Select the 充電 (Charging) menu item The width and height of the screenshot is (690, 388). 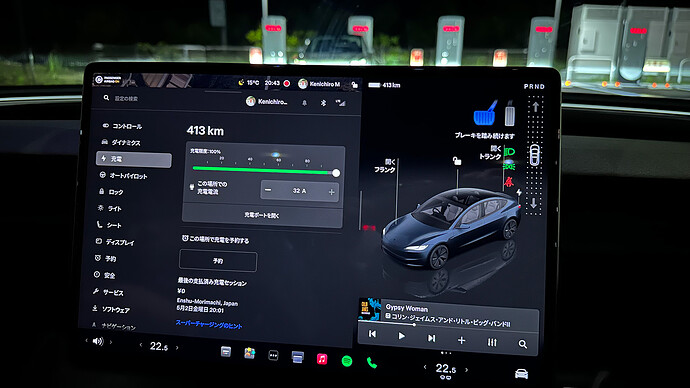(x=134, y=159)
